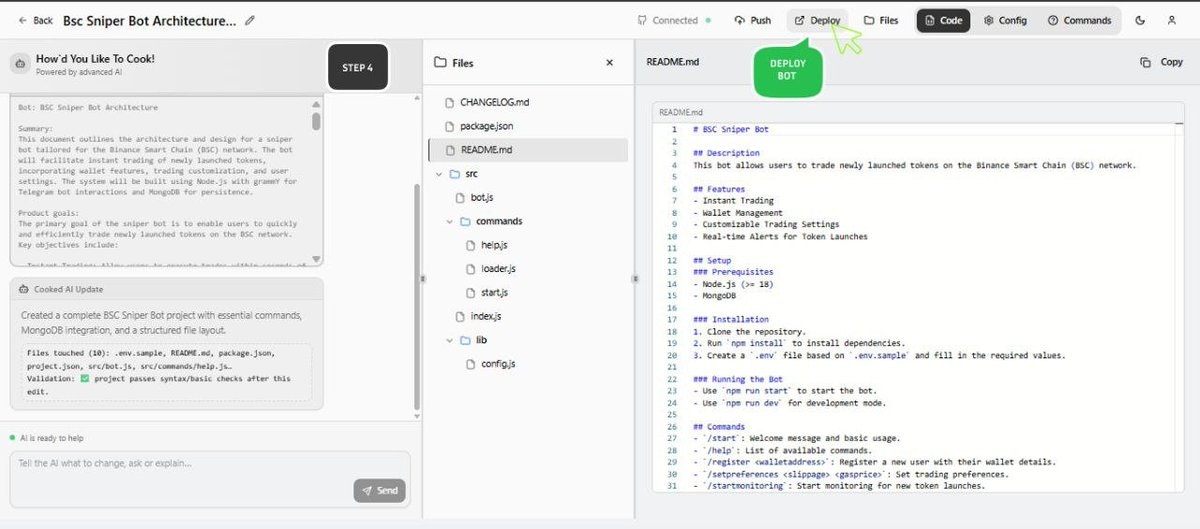Open the user account profile icon
The width and height of the screenshot is (1200, 529).
tap(1172, 20)
